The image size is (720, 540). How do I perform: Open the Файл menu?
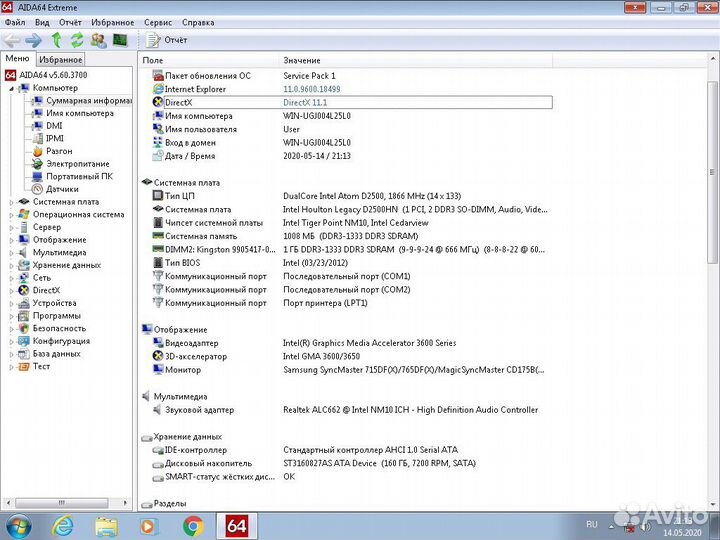pyautogui.click(x=15, y=22)
